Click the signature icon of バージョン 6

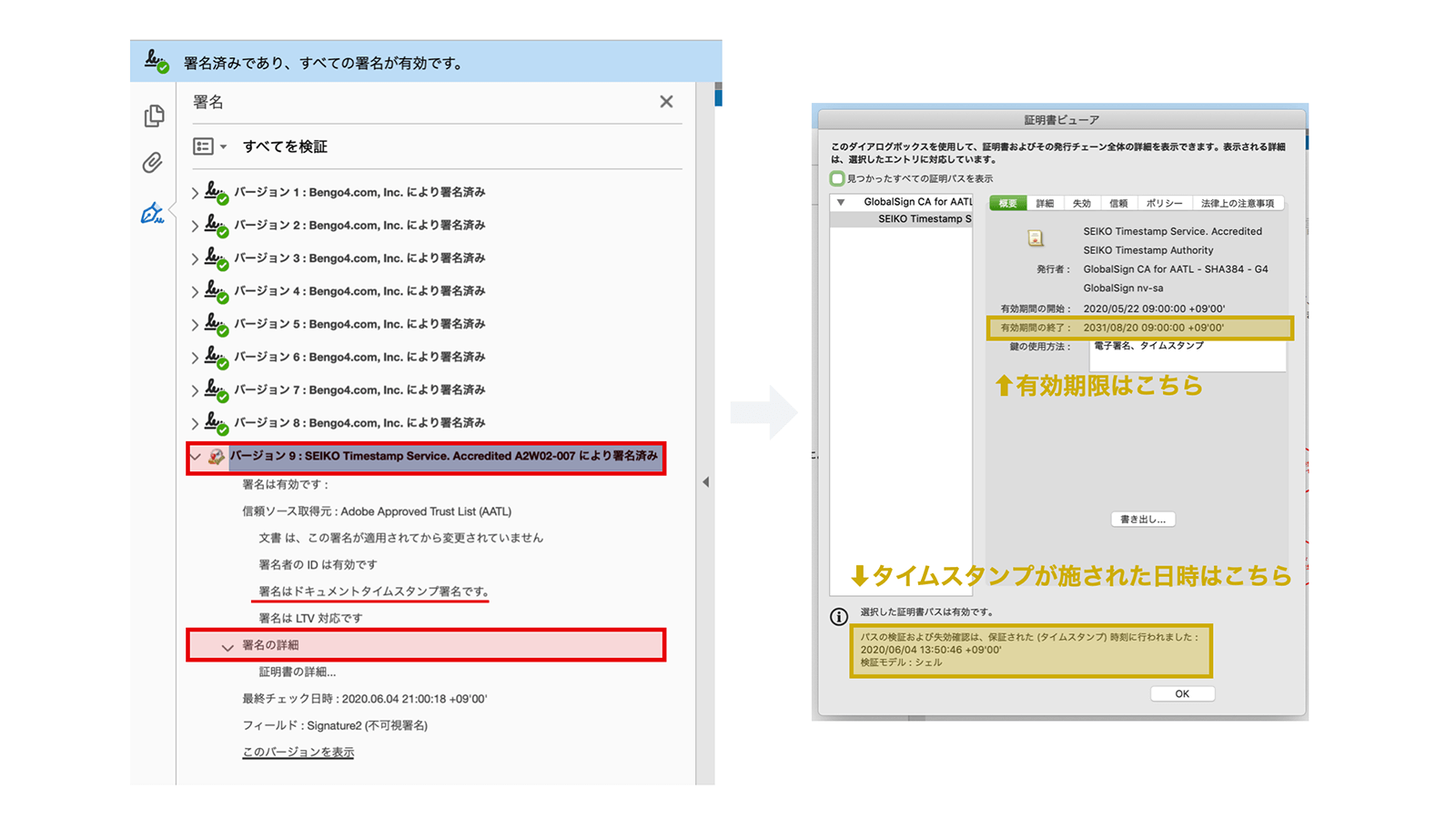pyautogui.click(x=217, y=357)
